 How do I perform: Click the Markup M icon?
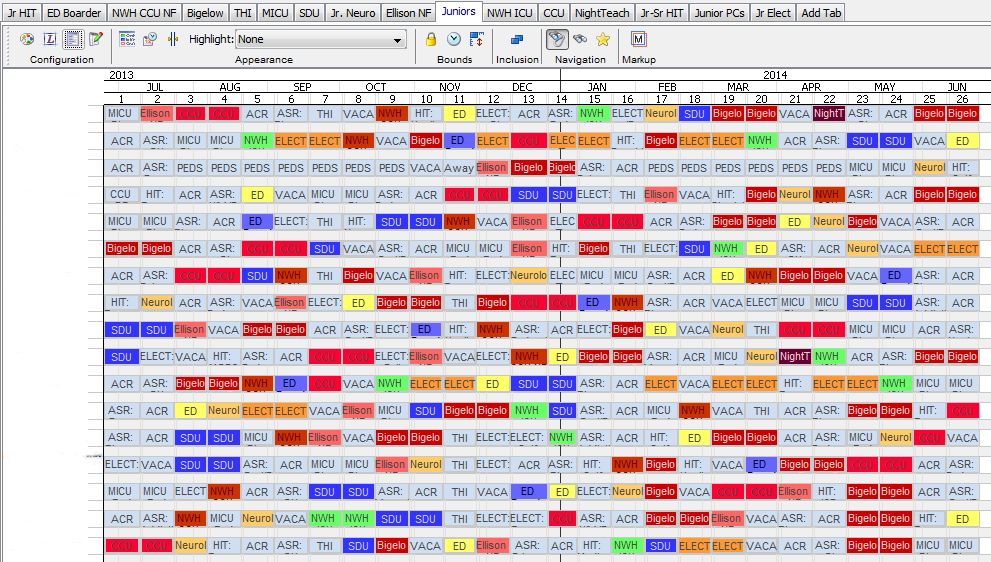coord(639,39)
